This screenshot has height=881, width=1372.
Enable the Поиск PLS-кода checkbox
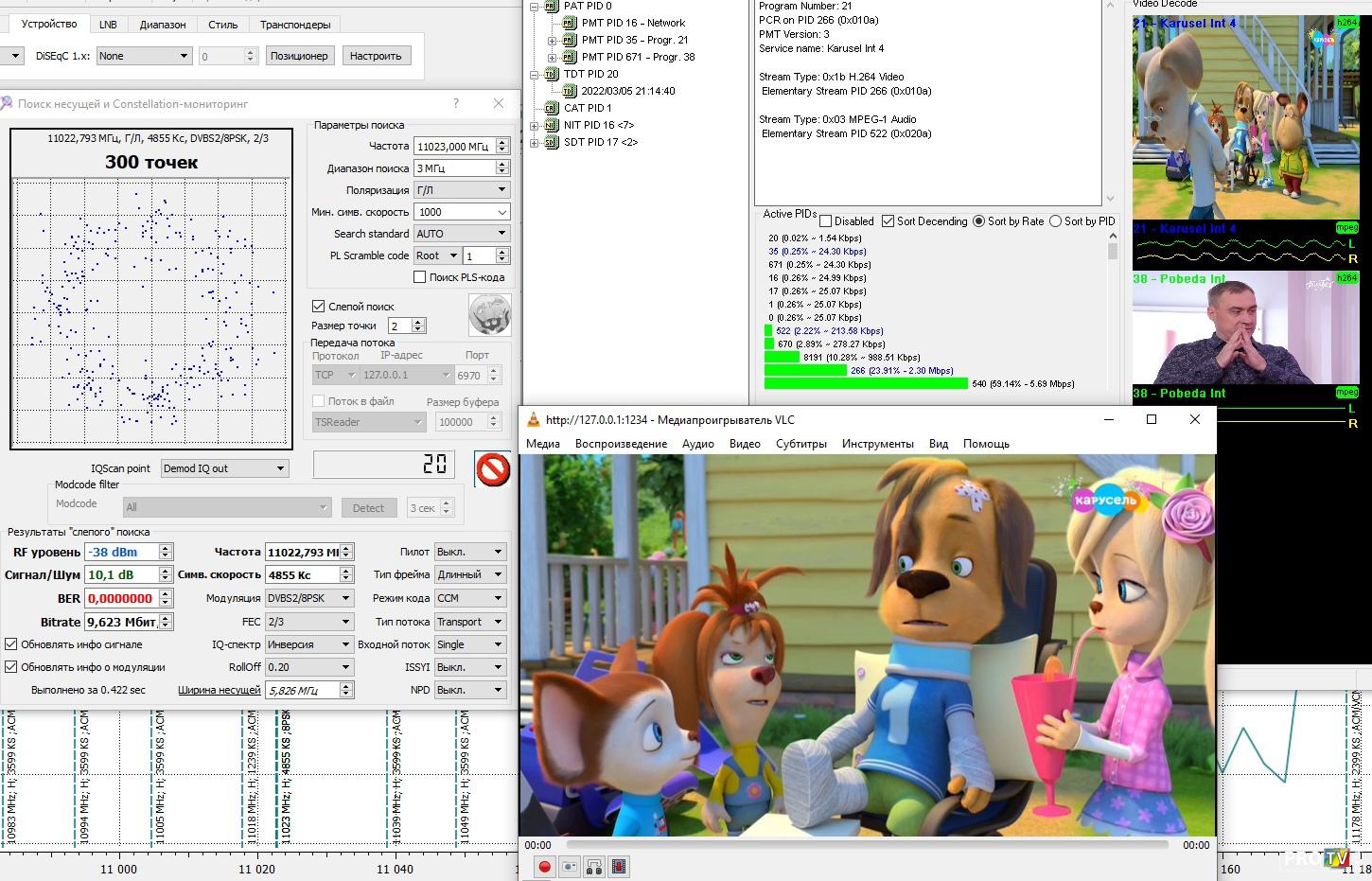(x=419, y=277)
